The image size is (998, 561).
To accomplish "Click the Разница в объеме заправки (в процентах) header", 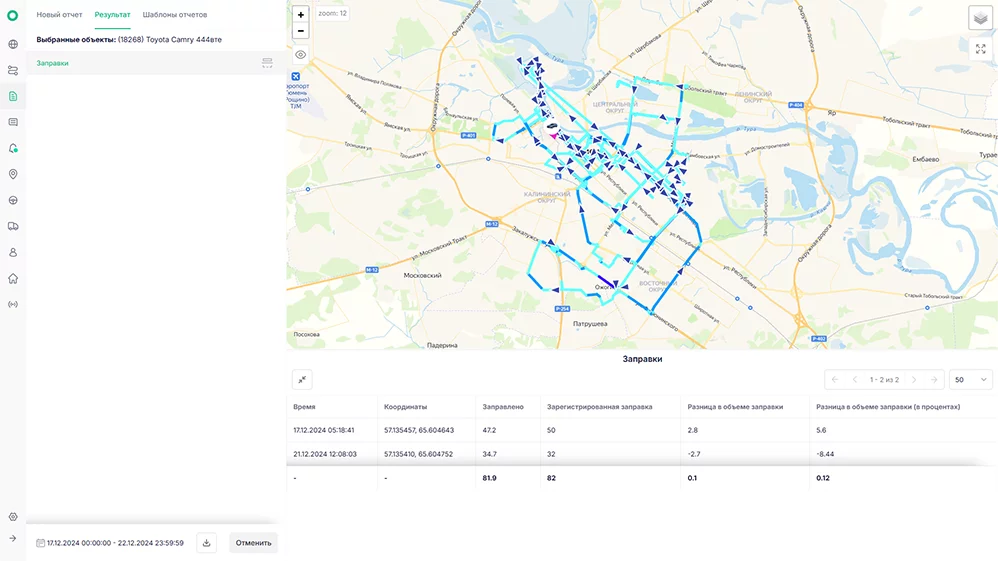I will tap(888, 406).
